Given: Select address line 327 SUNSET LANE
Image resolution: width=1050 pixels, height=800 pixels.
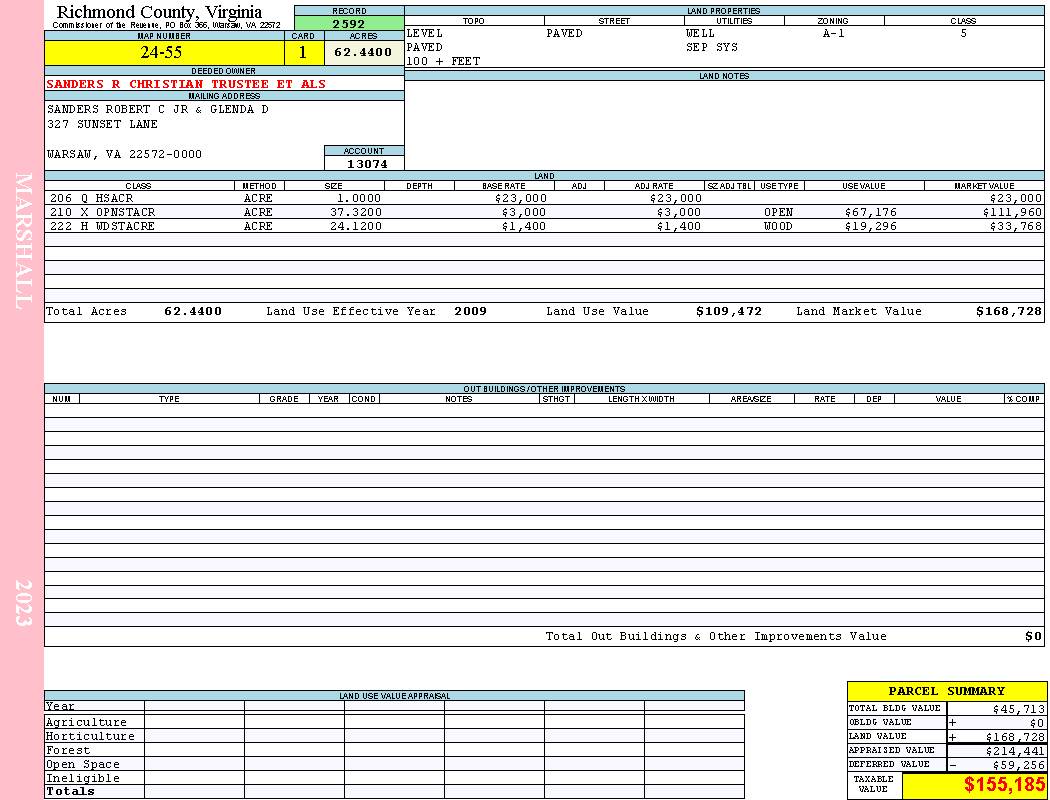Looking at the screenshot, I should [x=102, y=124].
